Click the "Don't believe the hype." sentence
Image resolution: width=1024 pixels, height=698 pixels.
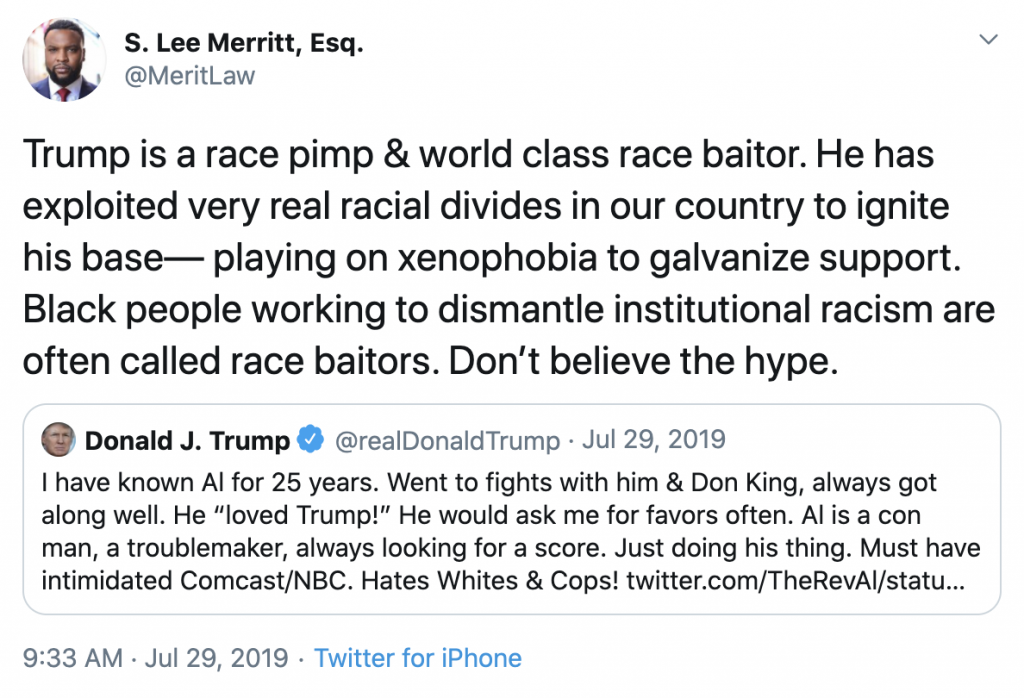641,361
